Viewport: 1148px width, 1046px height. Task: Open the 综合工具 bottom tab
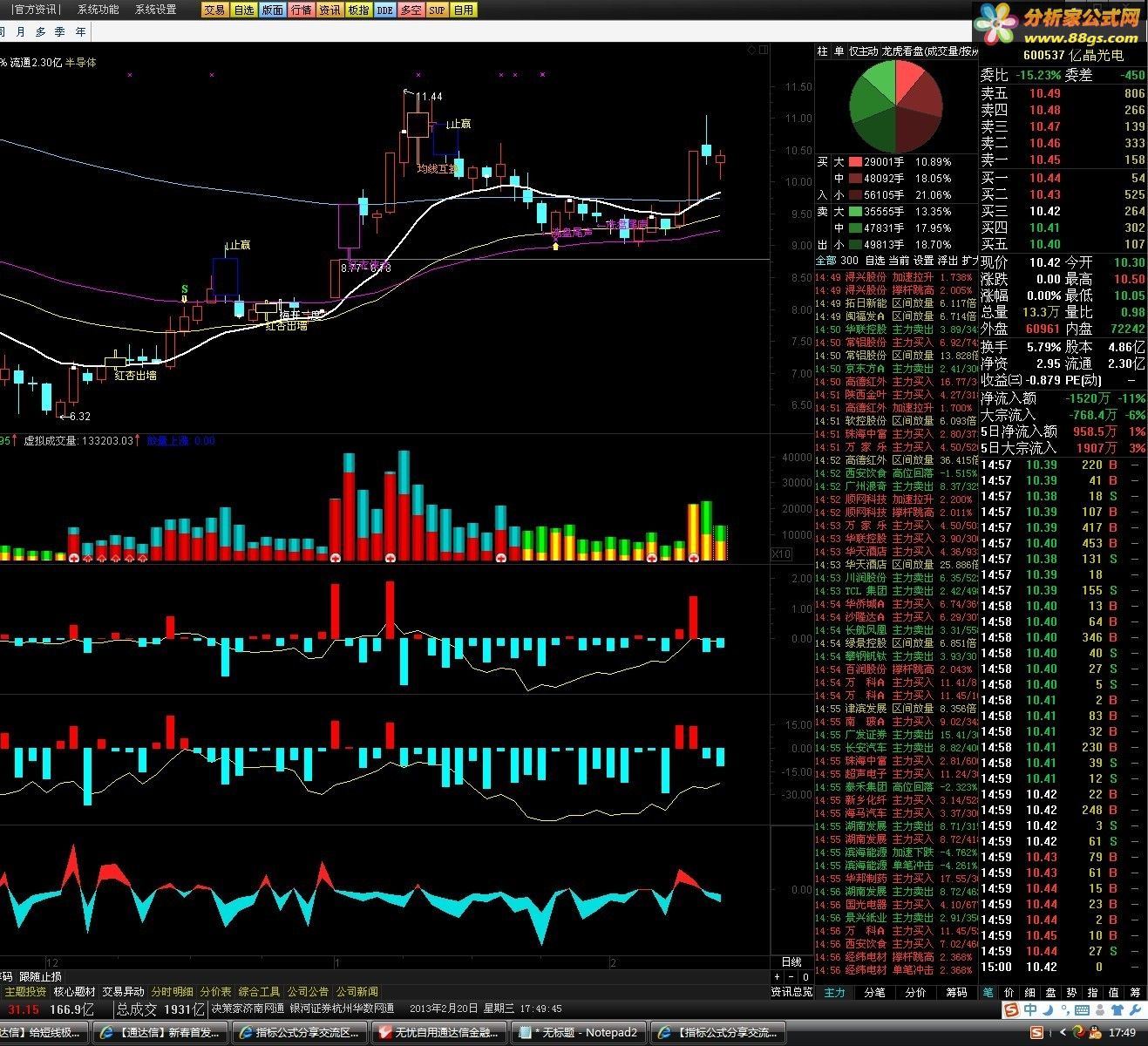pos(260,992)
